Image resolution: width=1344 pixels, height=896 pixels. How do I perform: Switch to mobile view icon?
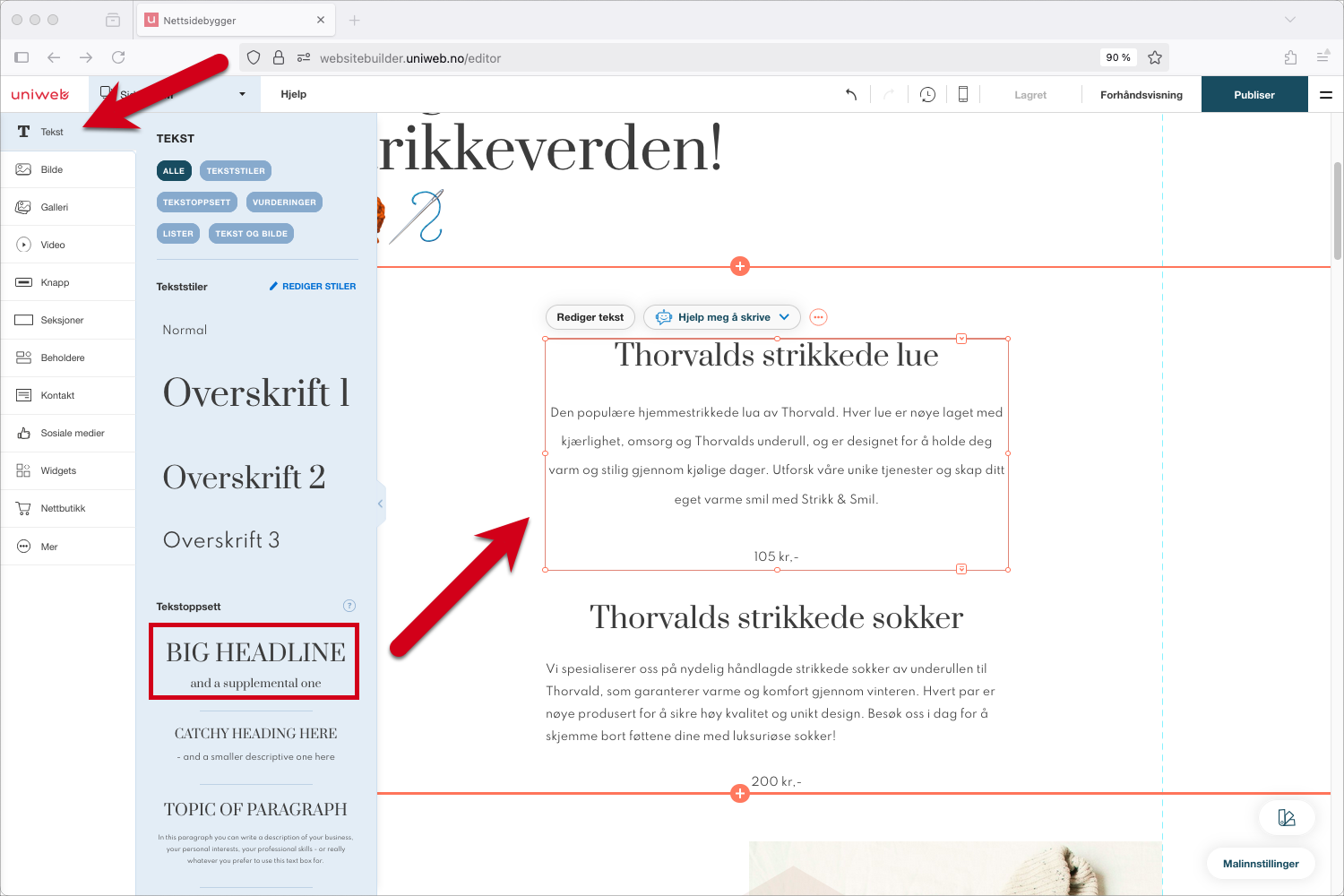(x=963, y=94)
